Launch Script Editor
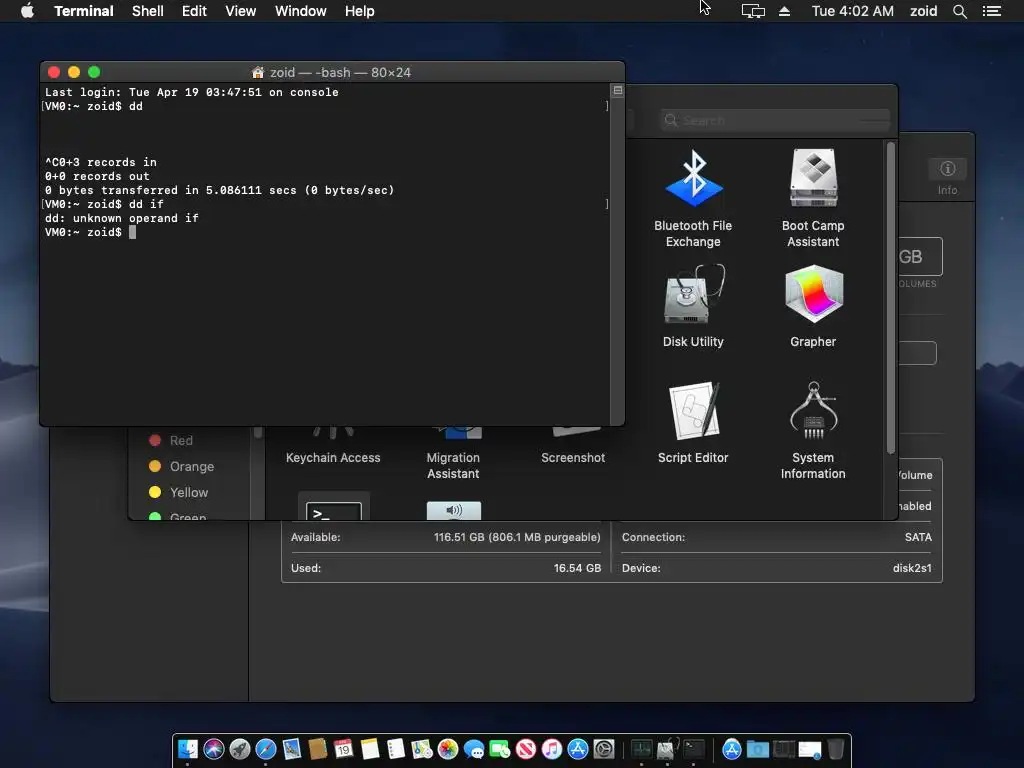The image size is (1024, 768). (693, 423)
